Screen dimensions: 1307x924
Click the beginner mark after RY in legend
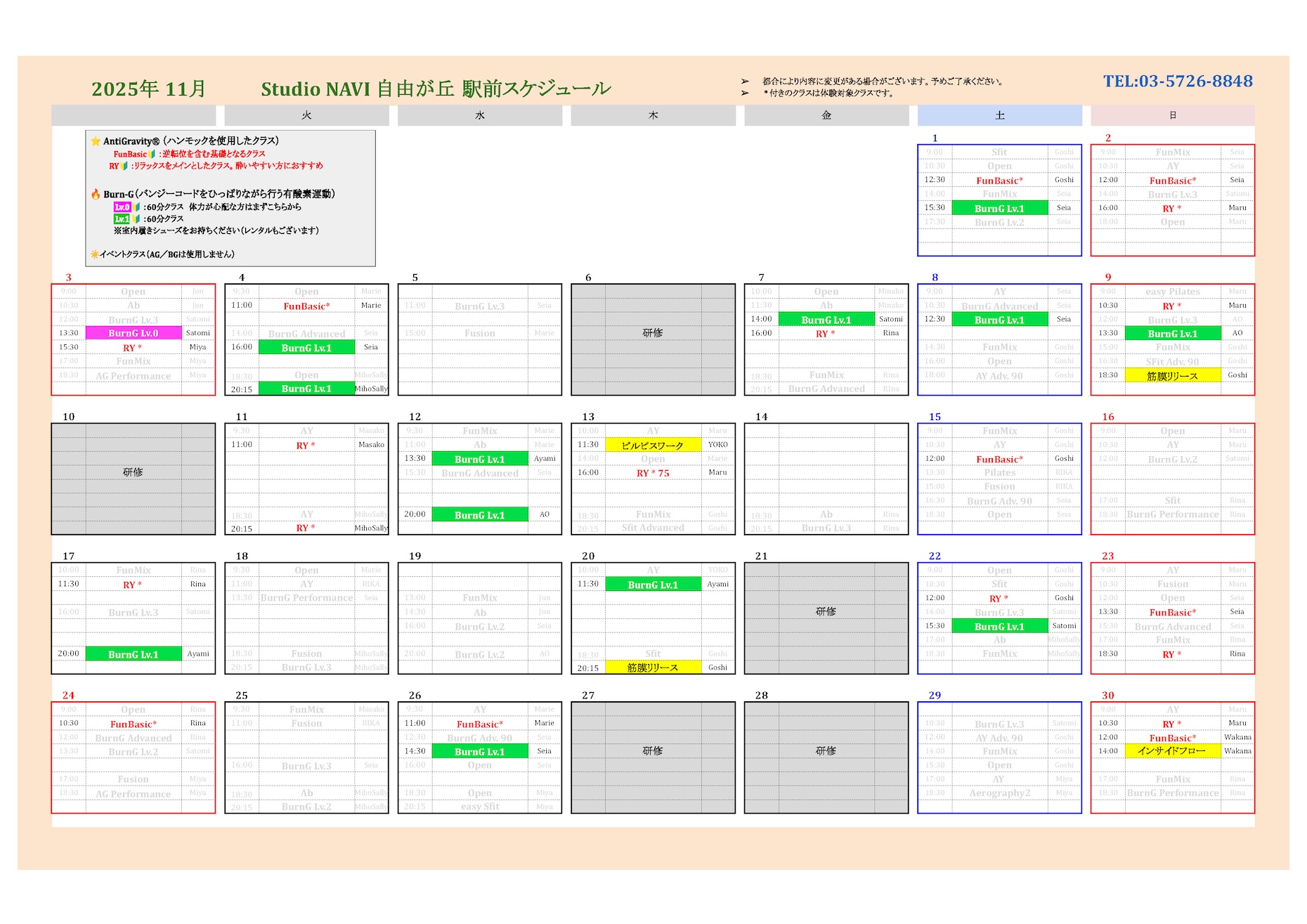[x=124, y=166]
